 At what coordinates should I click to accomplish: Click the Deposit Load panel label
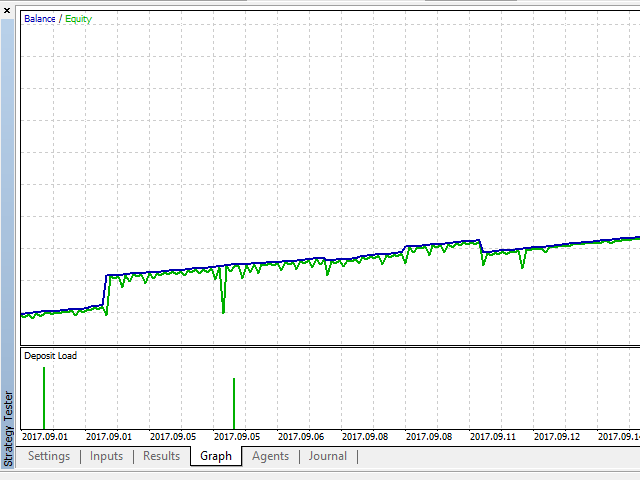(x=50, y=356)
